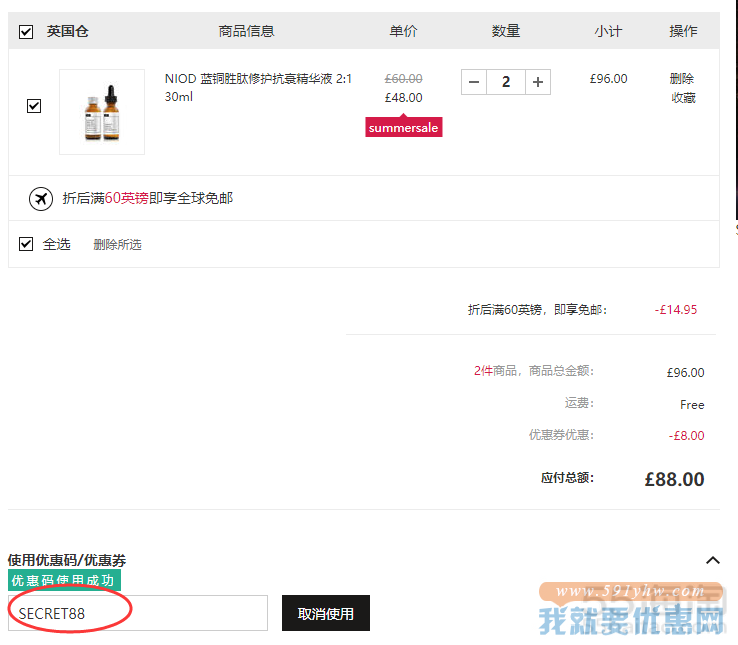Image resolution: width=738 pixels, height=645 pixels.
Task: Collapse the 使用优惠码/优惠券 section chevron
Action: point(713,560)
